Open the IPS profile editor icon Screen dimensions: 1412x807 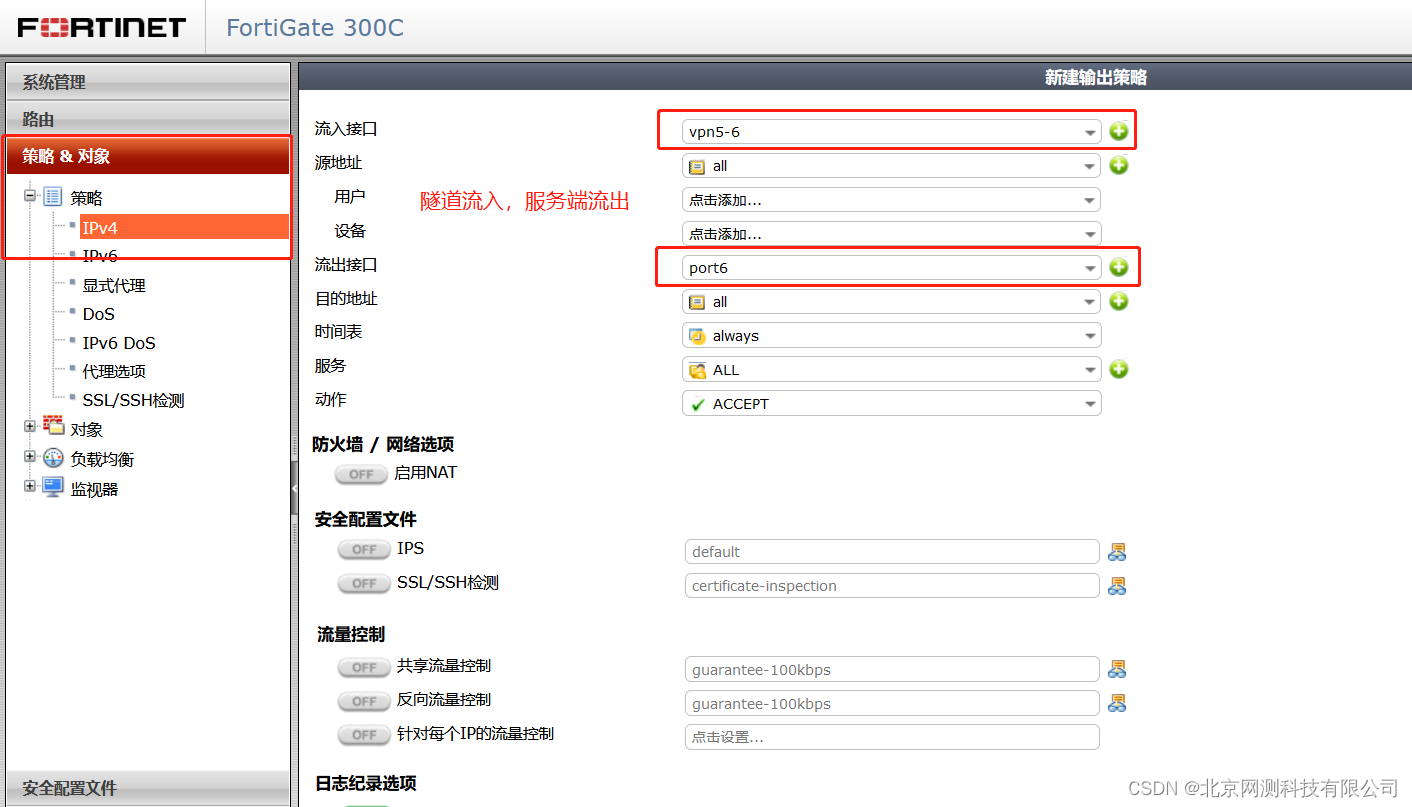pos(1117,552)
